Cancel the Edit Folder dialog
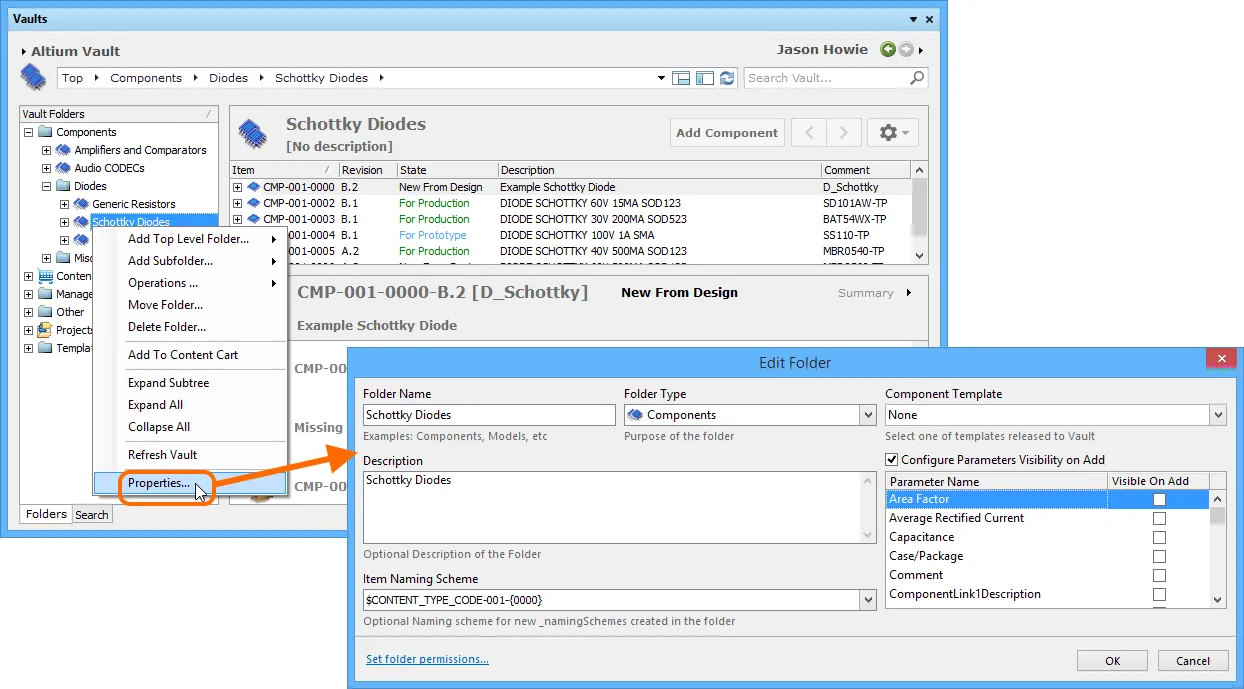1244x689 pixels. [1193, 660]
